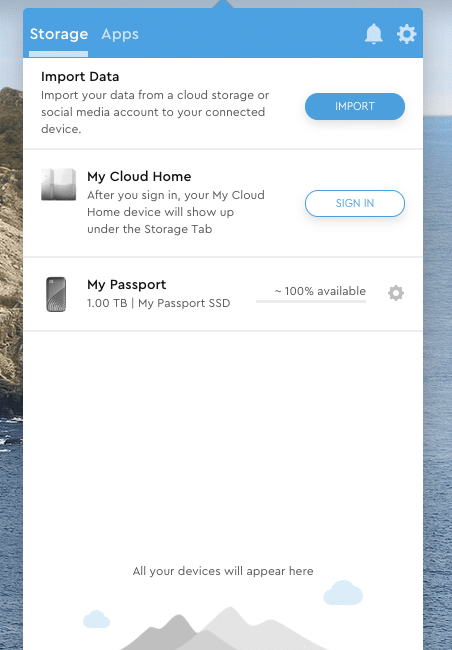The image size is (452, 650).
Task: Open the notifications bell icon
Action: pos(374,34)
